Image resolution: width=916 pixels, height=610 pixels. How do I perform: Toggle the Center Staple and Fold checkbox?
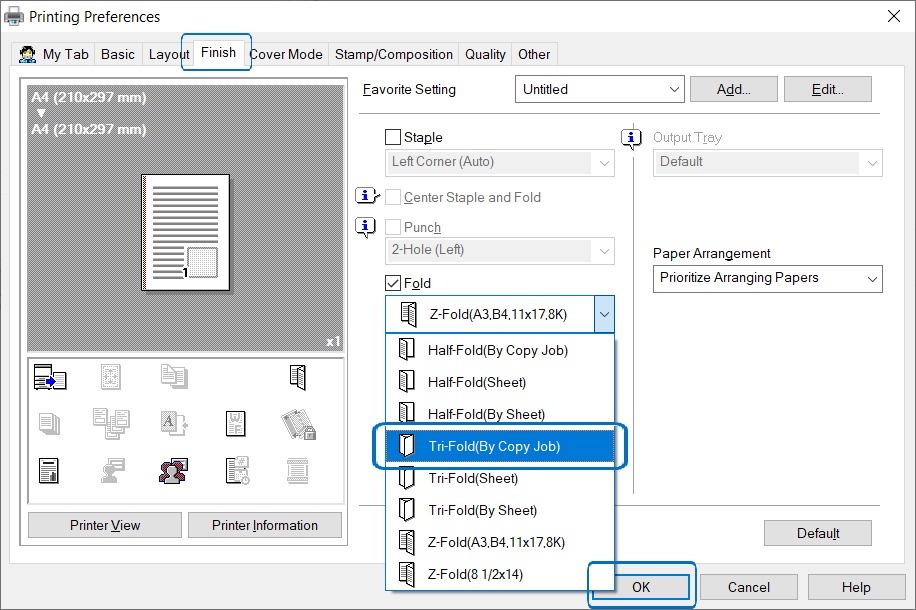tap(393, 197)
